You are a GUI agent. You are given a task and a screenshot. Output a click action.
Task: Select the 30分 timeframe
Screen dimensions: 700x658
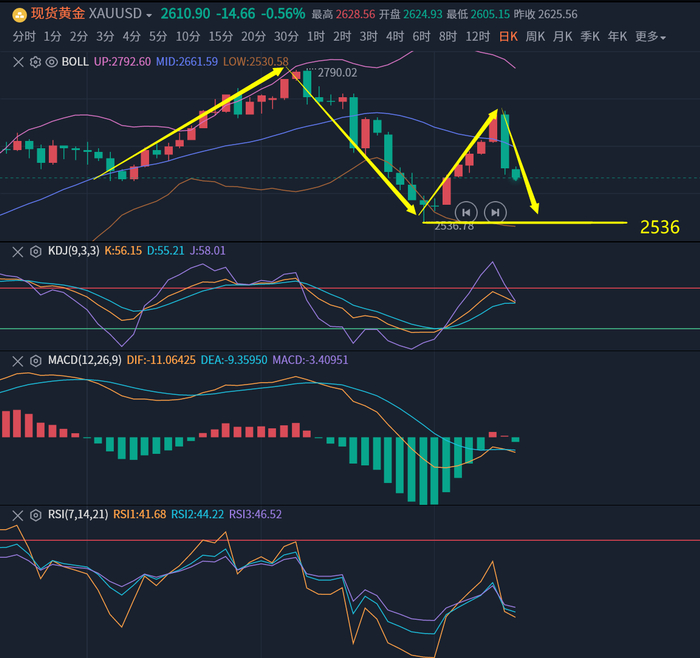point(286,37)
